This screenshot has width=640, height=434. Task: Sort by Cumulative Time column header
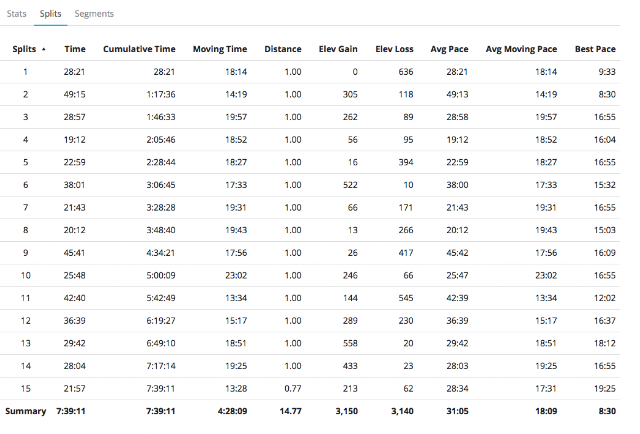[x=139, y=49]
